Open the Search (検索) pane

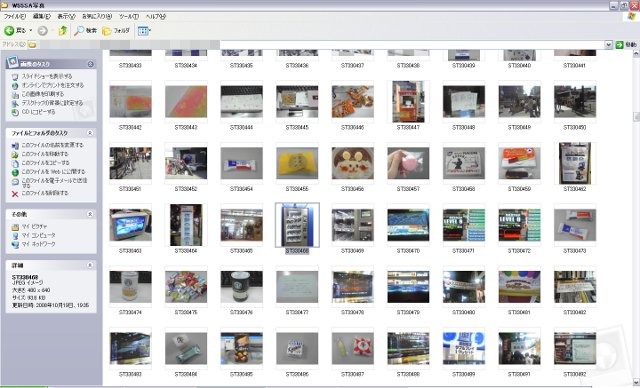pos(85,31)
